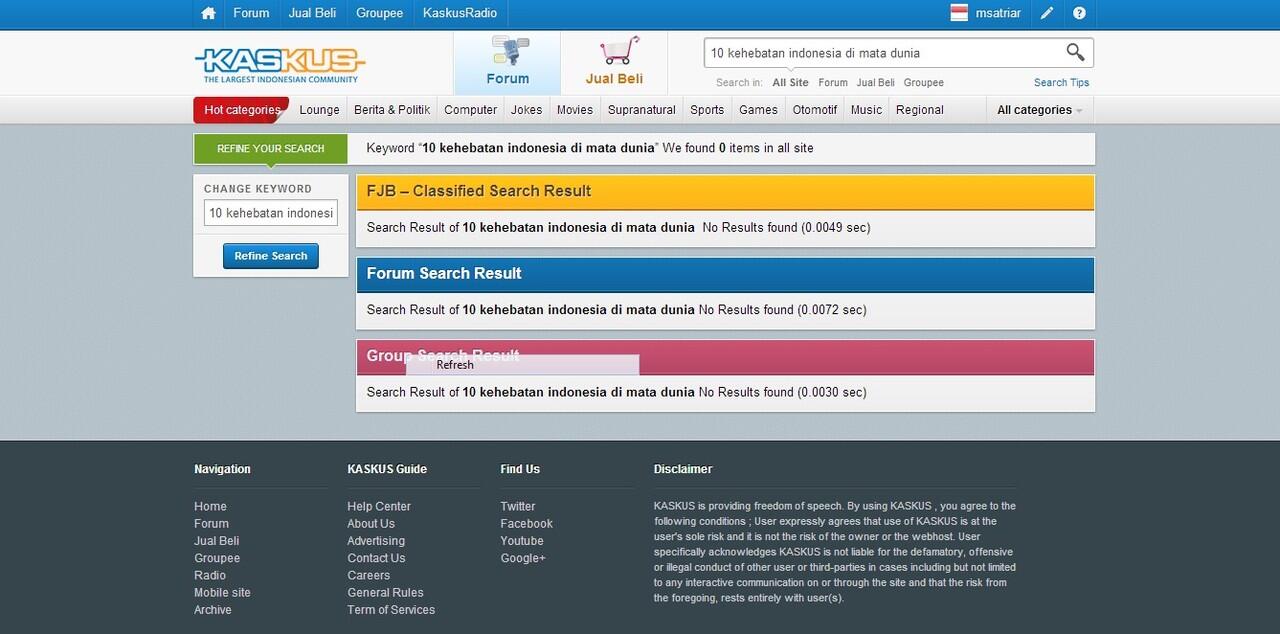This screenshot has width=1280, height=634.
Task: Open Facebook link under Find Us
Action: pos(526,524)
